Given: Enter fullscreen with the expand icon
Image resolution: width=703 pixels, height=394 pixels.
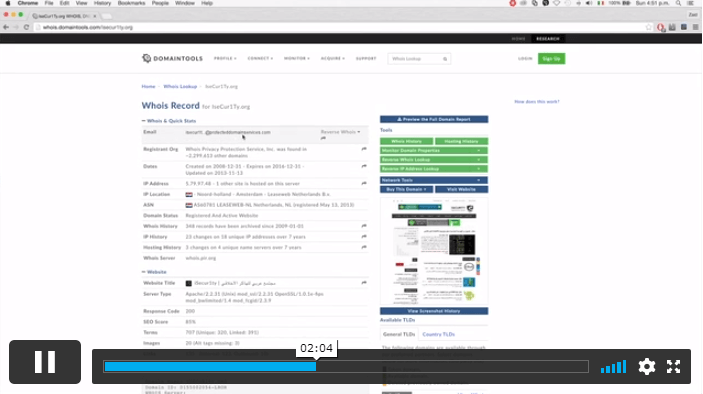Looking at the screenshot, I should pyautogui.click(x=673, y=367).
